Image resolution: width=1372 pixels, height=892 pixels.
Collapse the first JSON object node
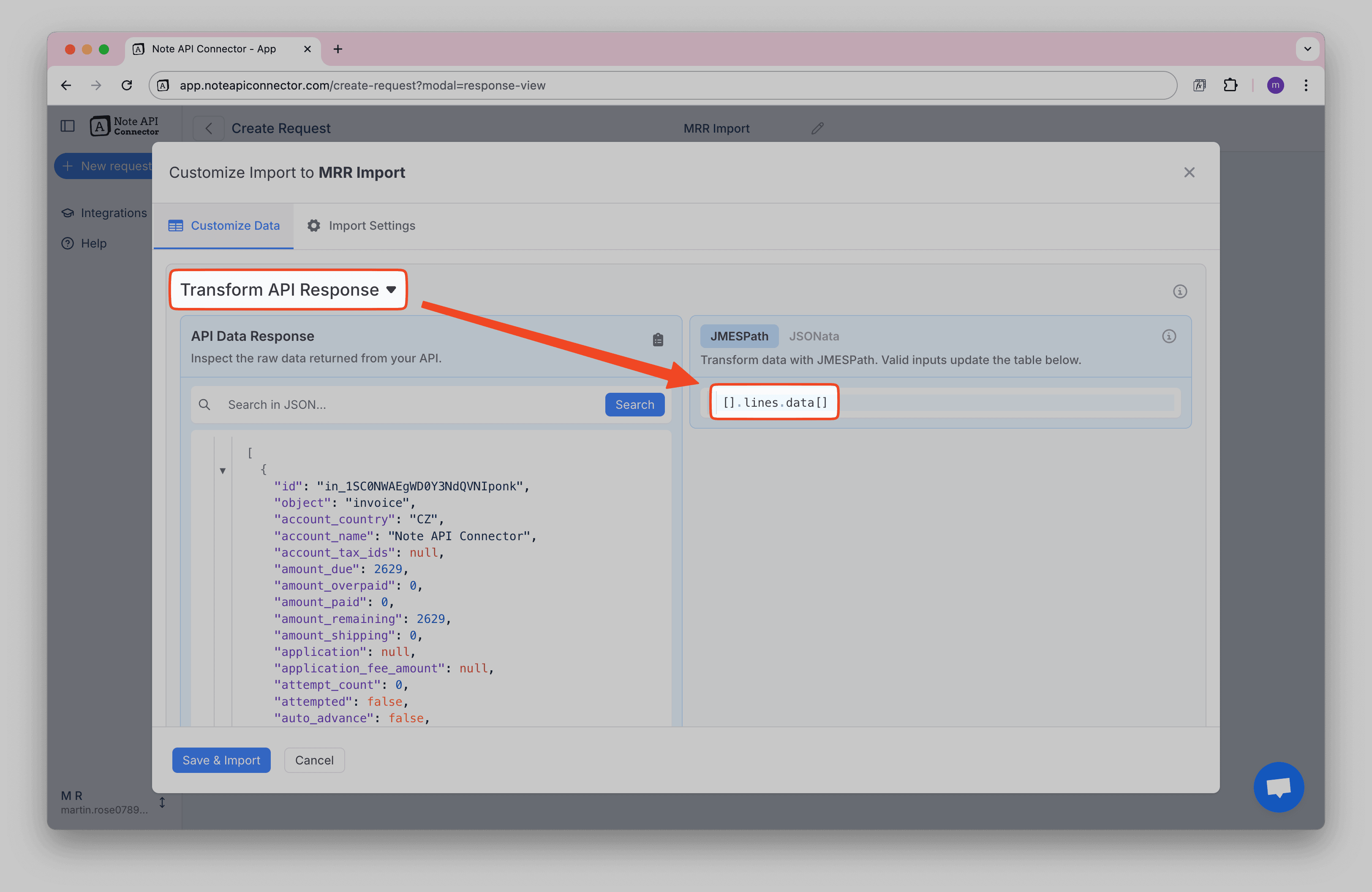click(x=223, y=471)
